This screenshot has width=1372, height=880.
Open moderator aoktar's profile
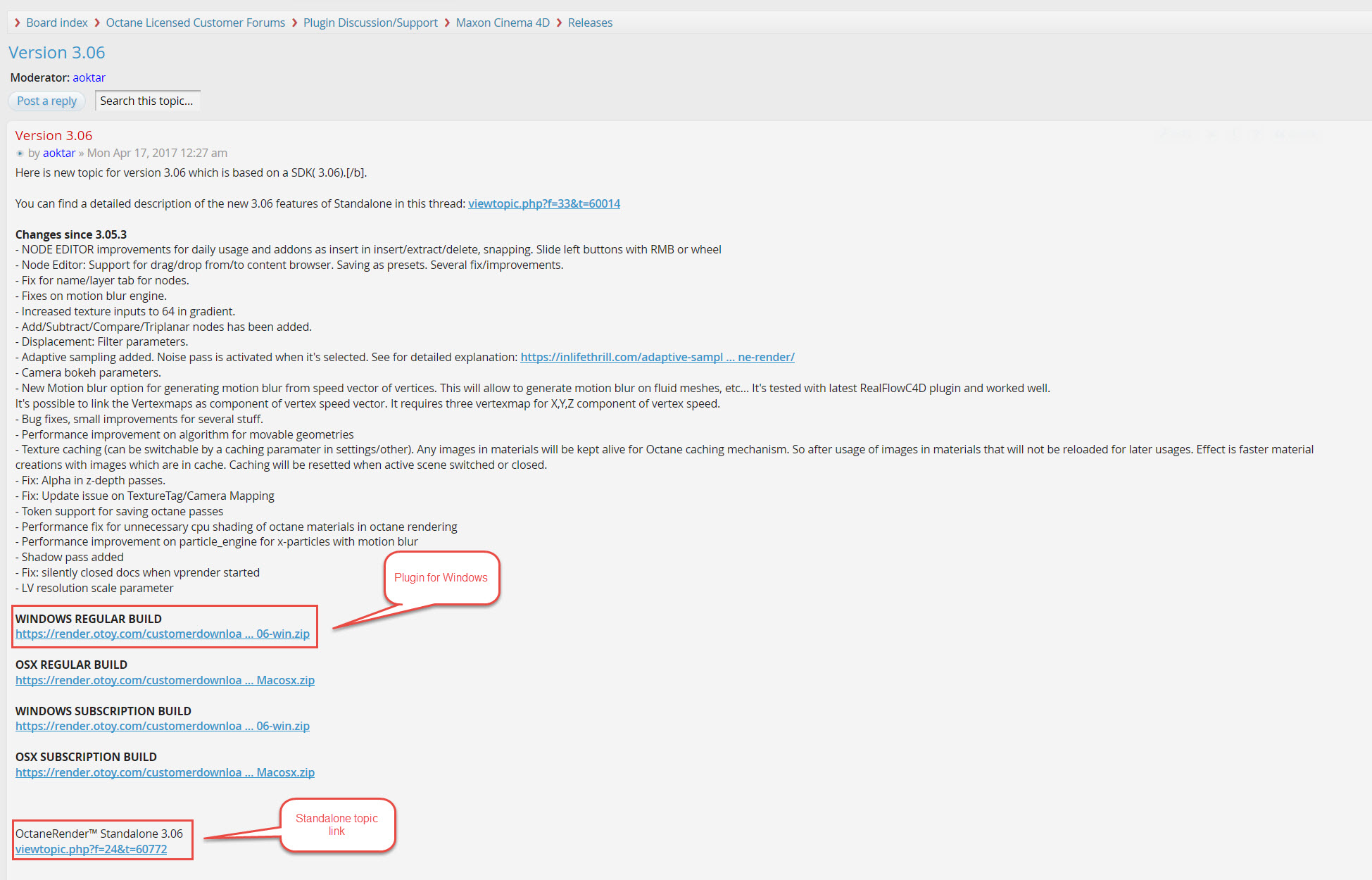coord(89,77)
